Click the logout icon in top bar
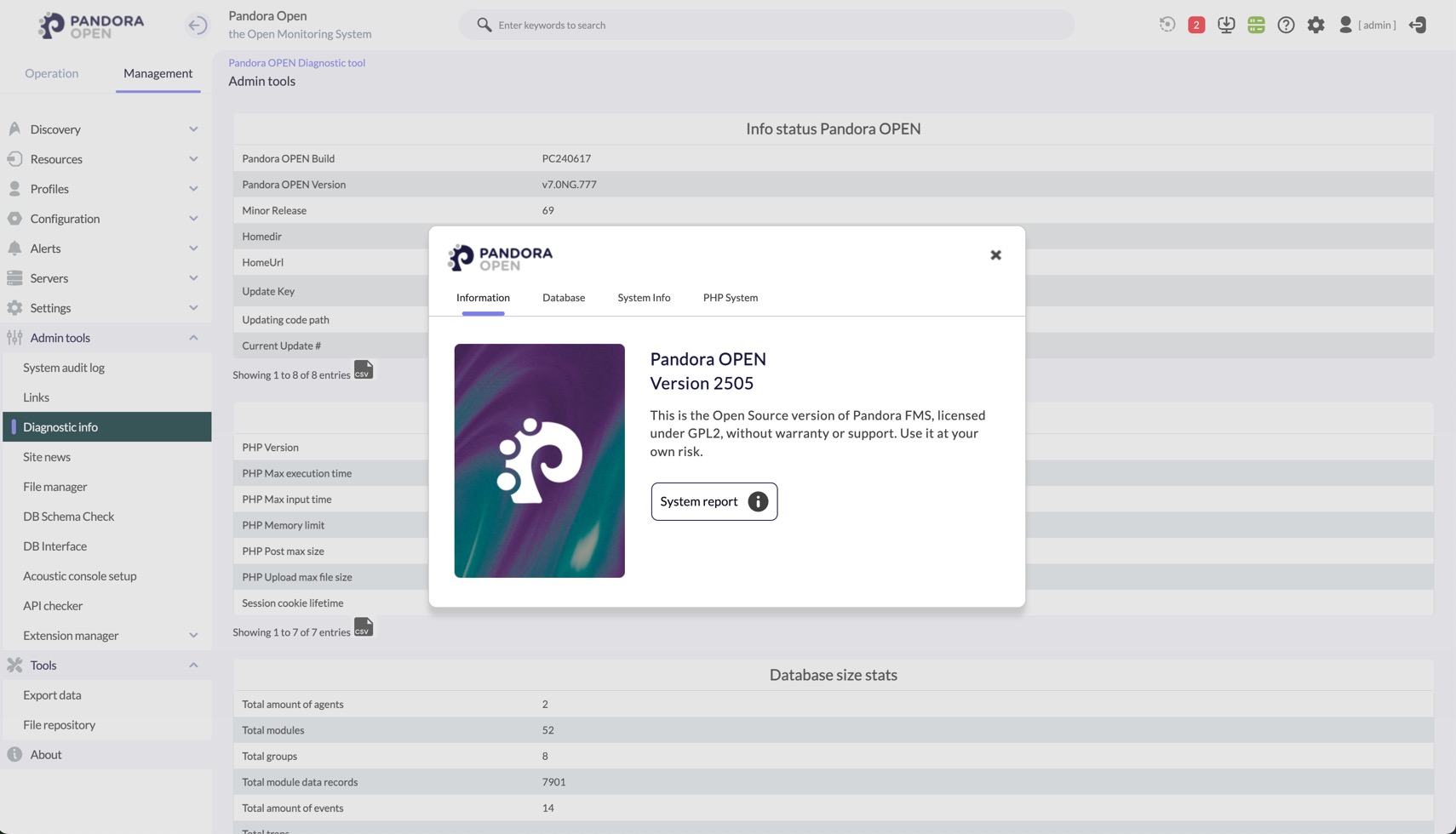Screen dimensions: 1456x834 (x=1418, y=25)
